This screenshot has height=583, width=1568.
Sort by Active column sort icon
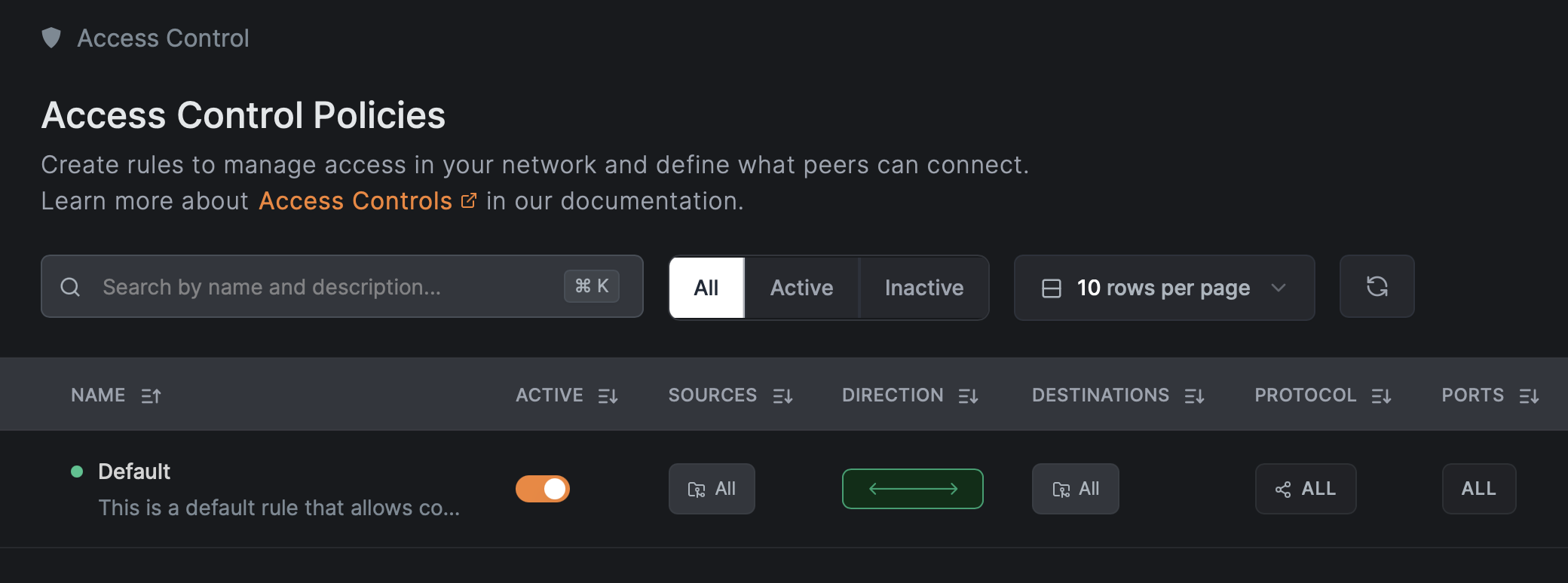[x=608, y=395]
